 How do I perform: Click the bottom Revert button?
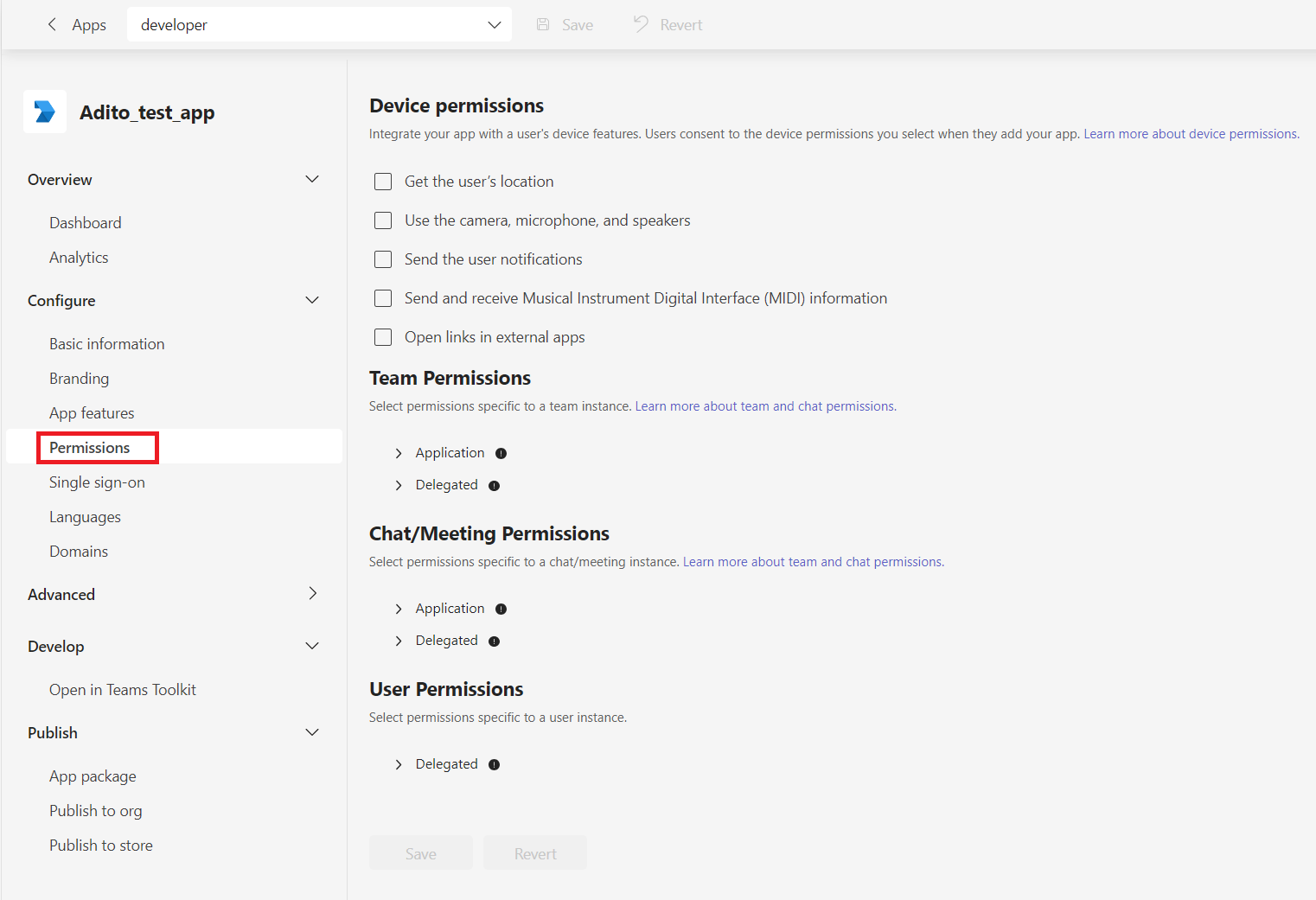point(535,852)
